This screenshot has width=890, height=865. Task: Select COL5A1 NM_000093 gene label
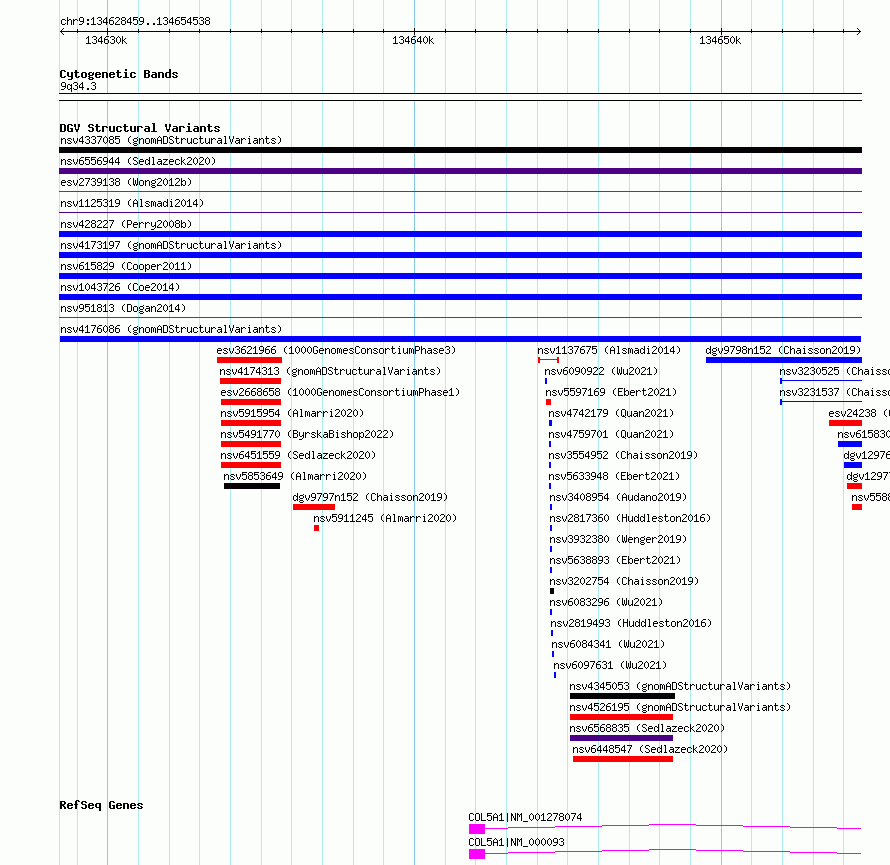[x=517, y=842]
